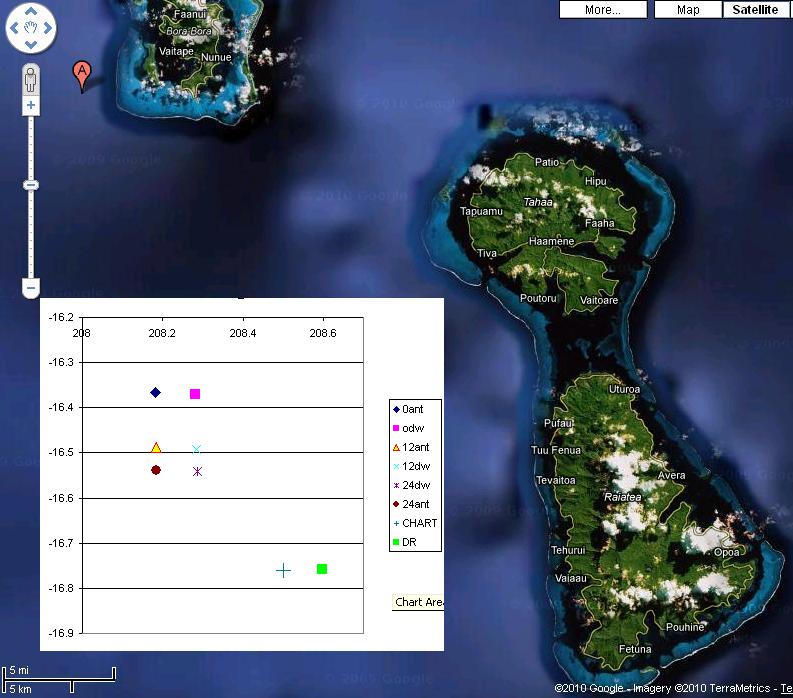Click the Raiatea island label
The image size is (793, 698).
coord(620,495)
